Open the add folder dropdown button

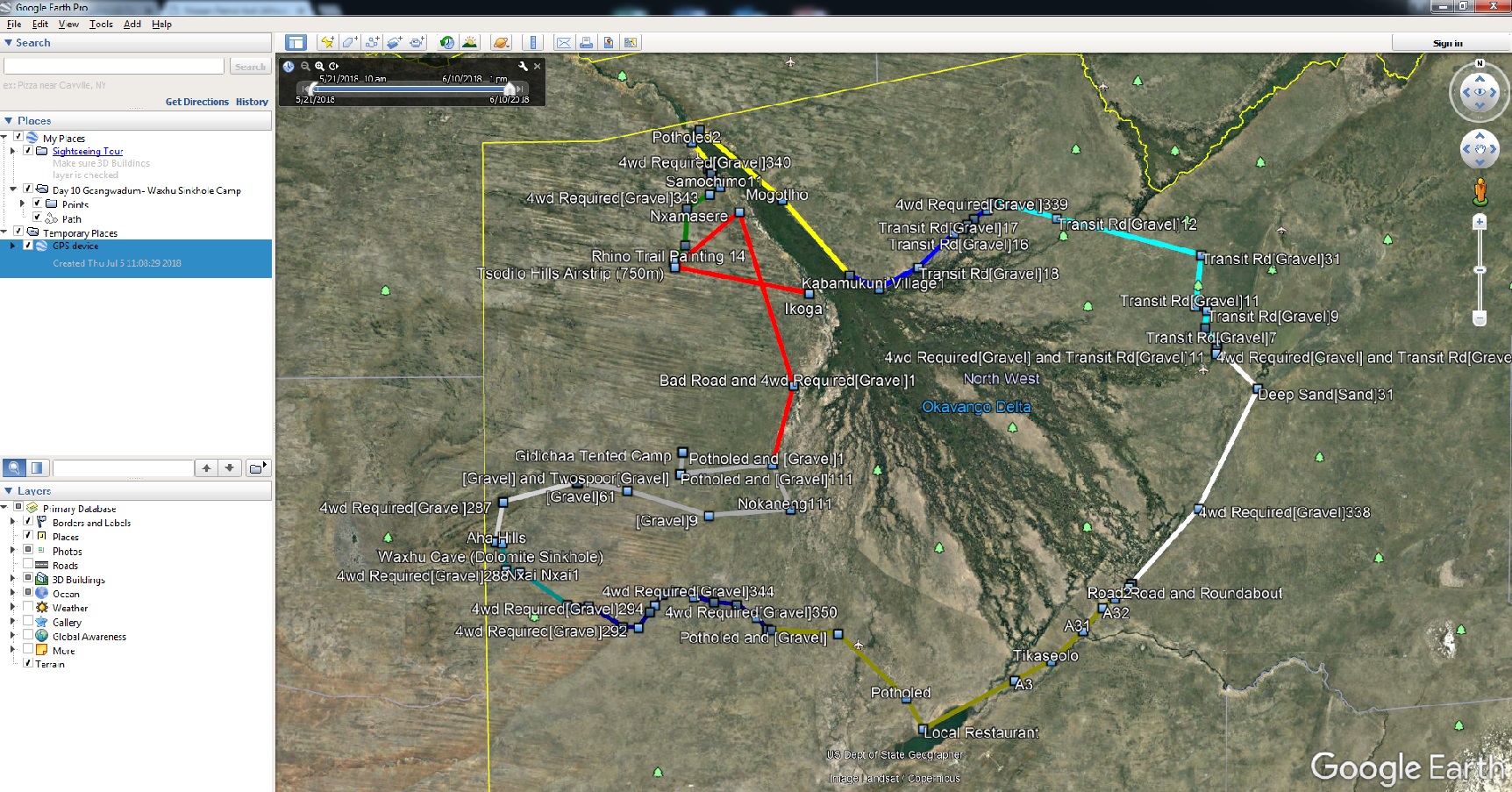point(257,467)
